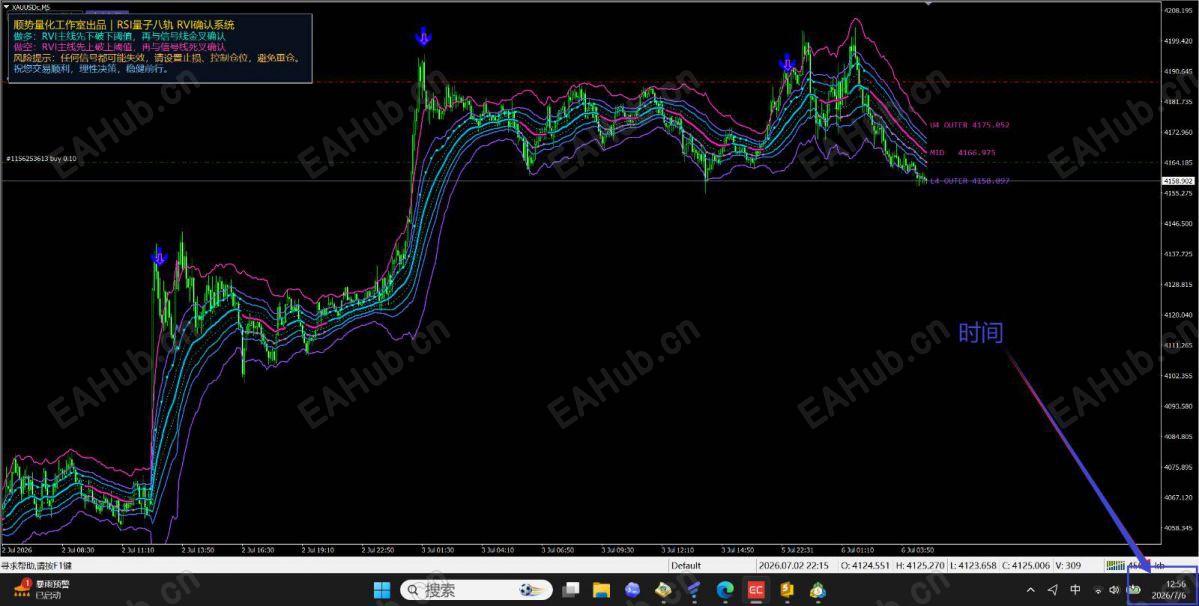Screen dimensions: 1199x606
Task: Open Microsoft Edge from the taskbar
Action: 725,590
